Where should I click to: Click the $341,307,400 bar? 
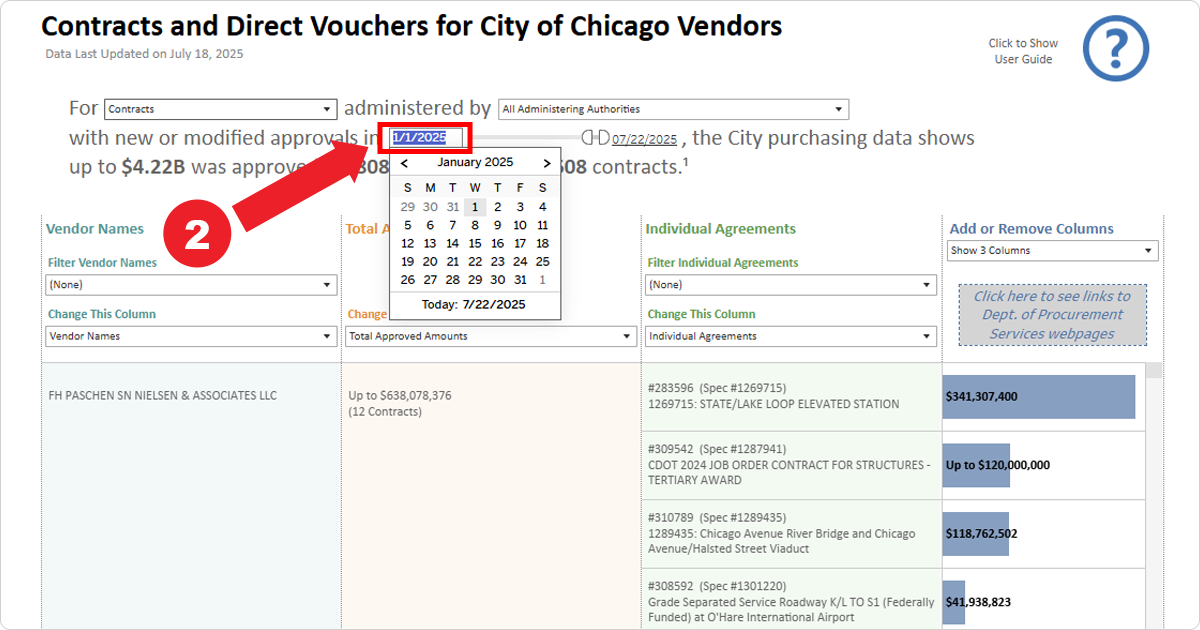coord(1039,396)
